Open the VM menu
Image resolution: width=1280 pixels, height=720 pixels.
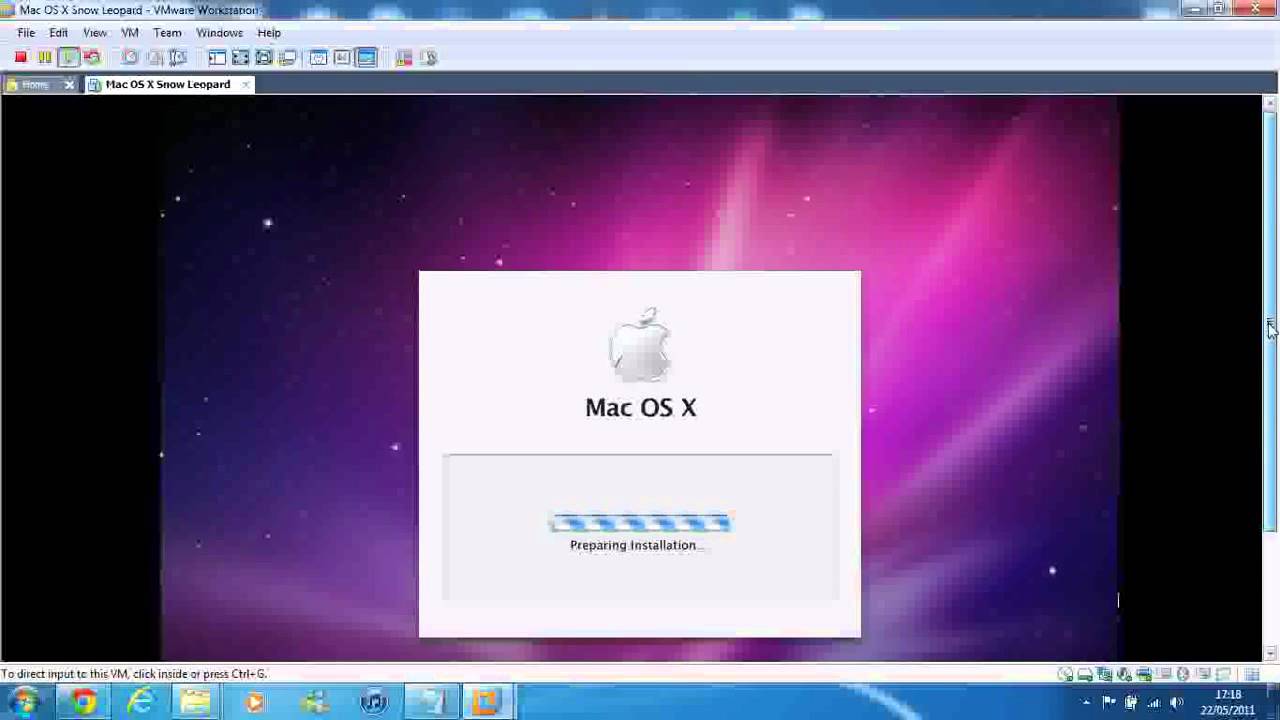130,33
